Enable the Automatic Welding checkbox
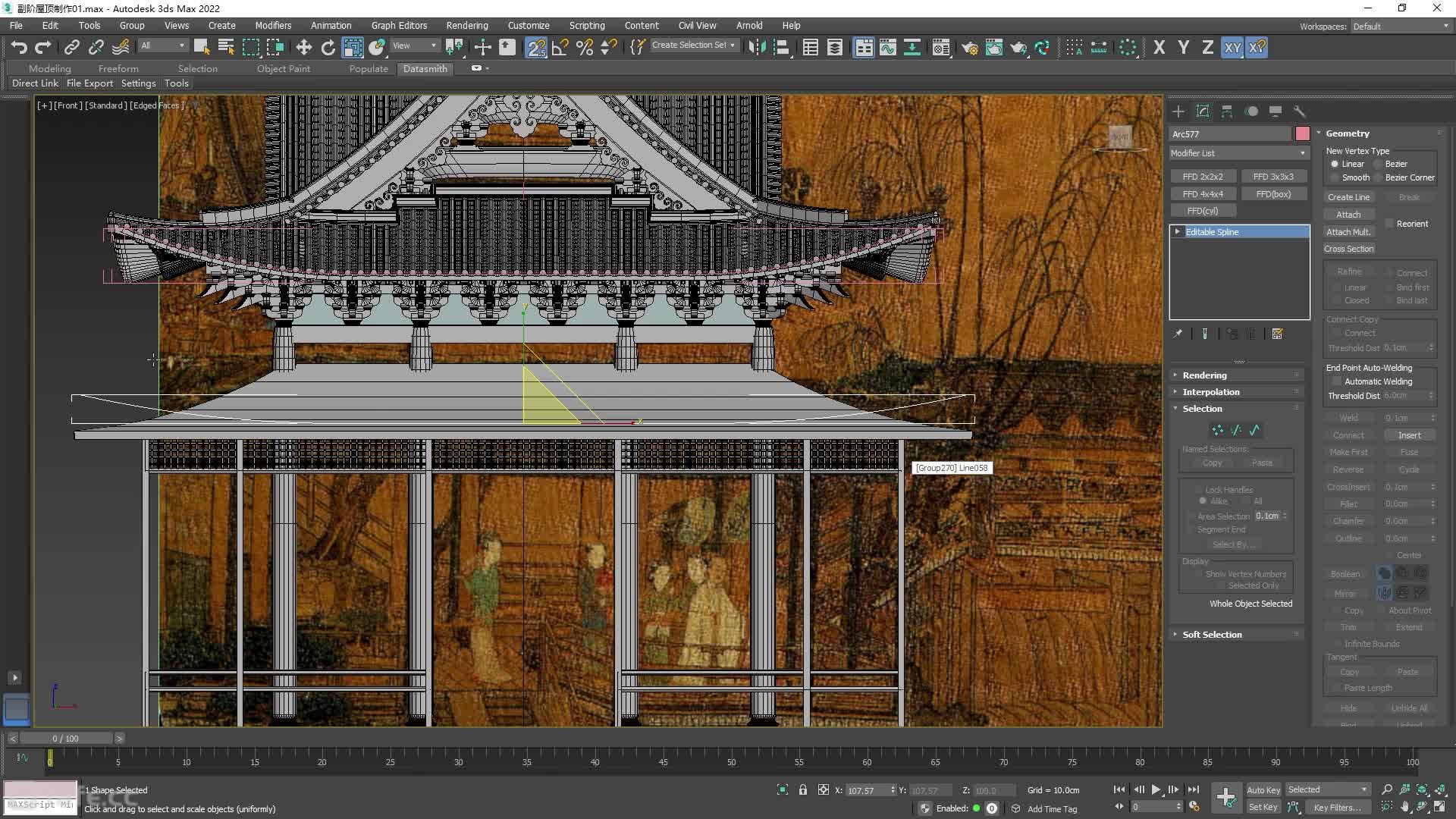This screenshot has width=1456, height=819. click(x=1337, y=381)
